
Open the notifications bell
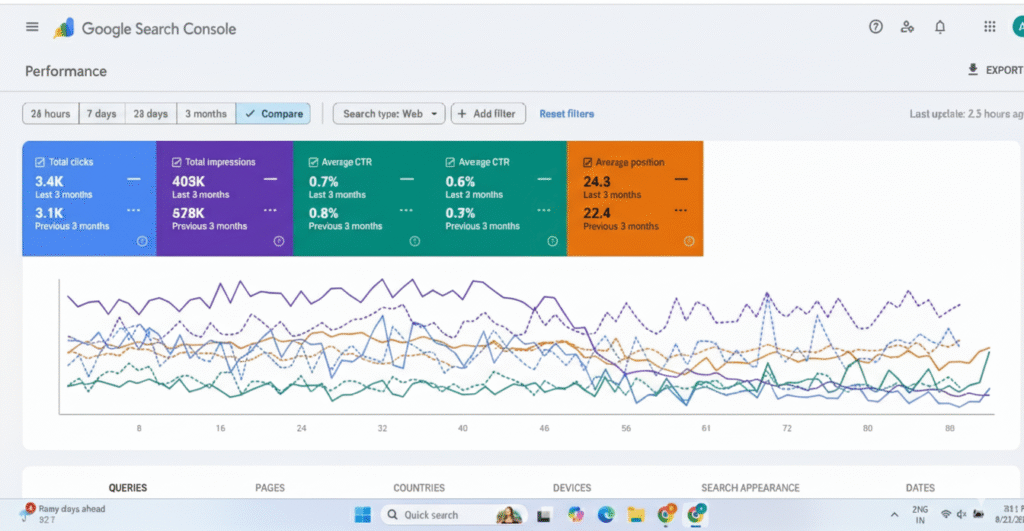tap(939, 27)
